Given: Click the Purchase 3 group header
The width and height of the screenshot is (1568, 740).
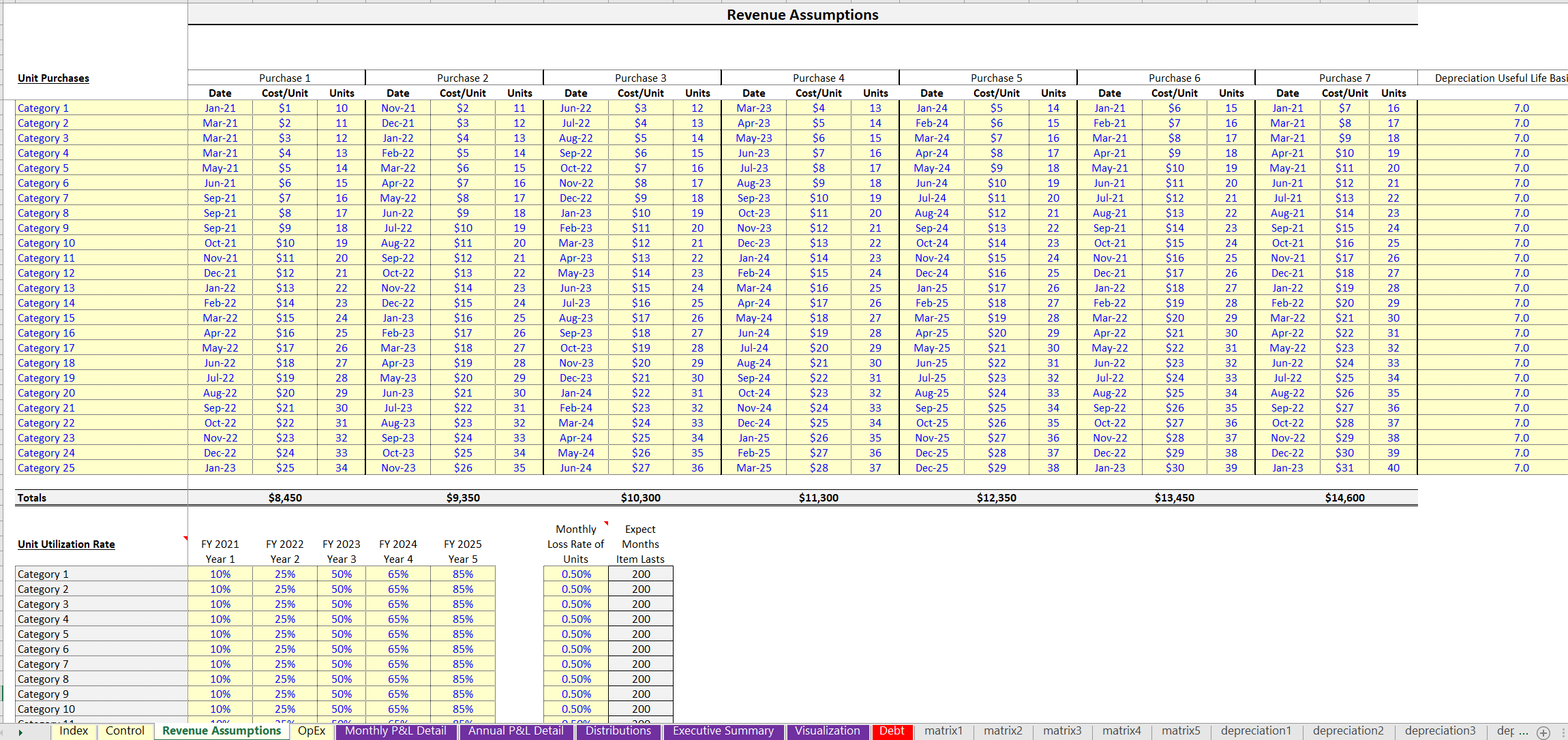Looking at the screenshot, I should [x=640, y=78].
